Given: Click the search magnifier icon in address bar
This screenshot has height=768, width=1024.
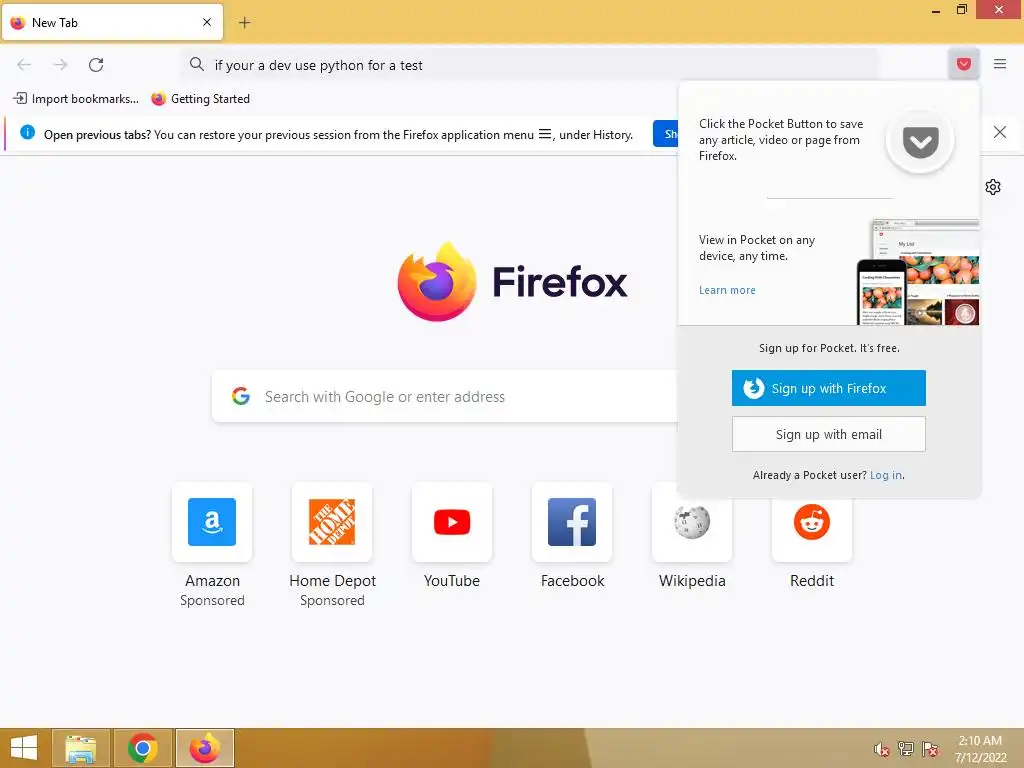Looking at the screenshot, I should [196, 64].
